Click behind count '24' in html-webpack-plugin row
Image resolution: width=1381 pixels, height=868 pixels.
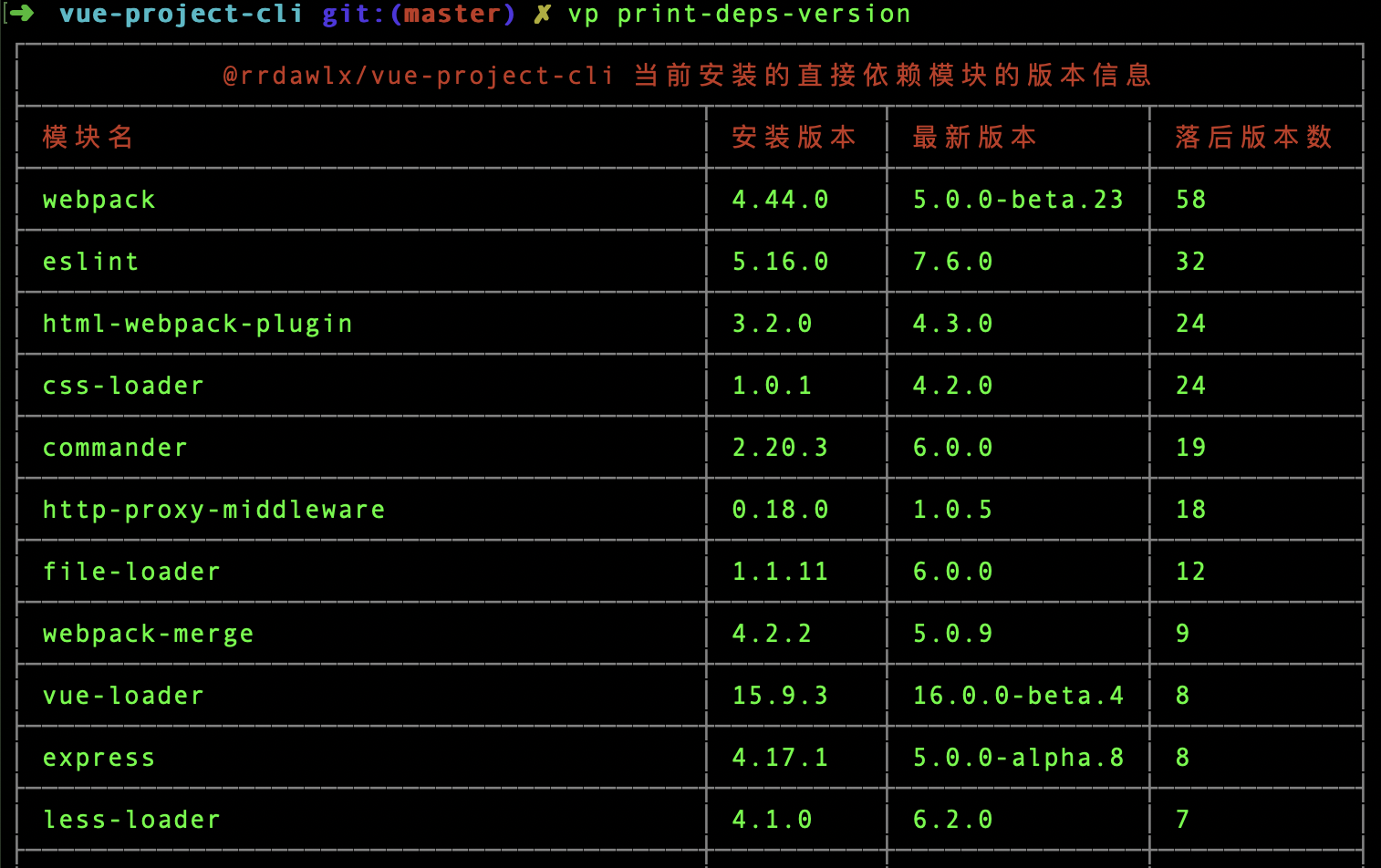1191,324
